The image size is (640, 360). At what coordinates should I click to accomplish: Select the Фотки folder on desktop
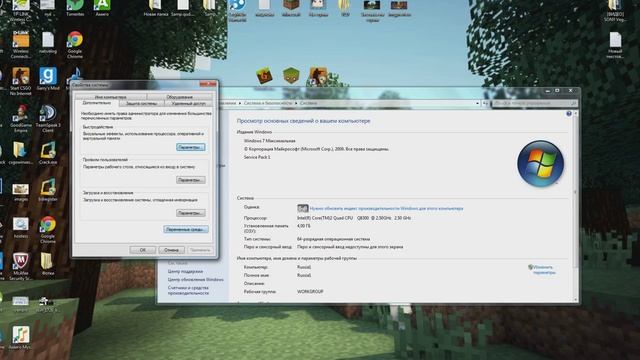click(47, 264)
